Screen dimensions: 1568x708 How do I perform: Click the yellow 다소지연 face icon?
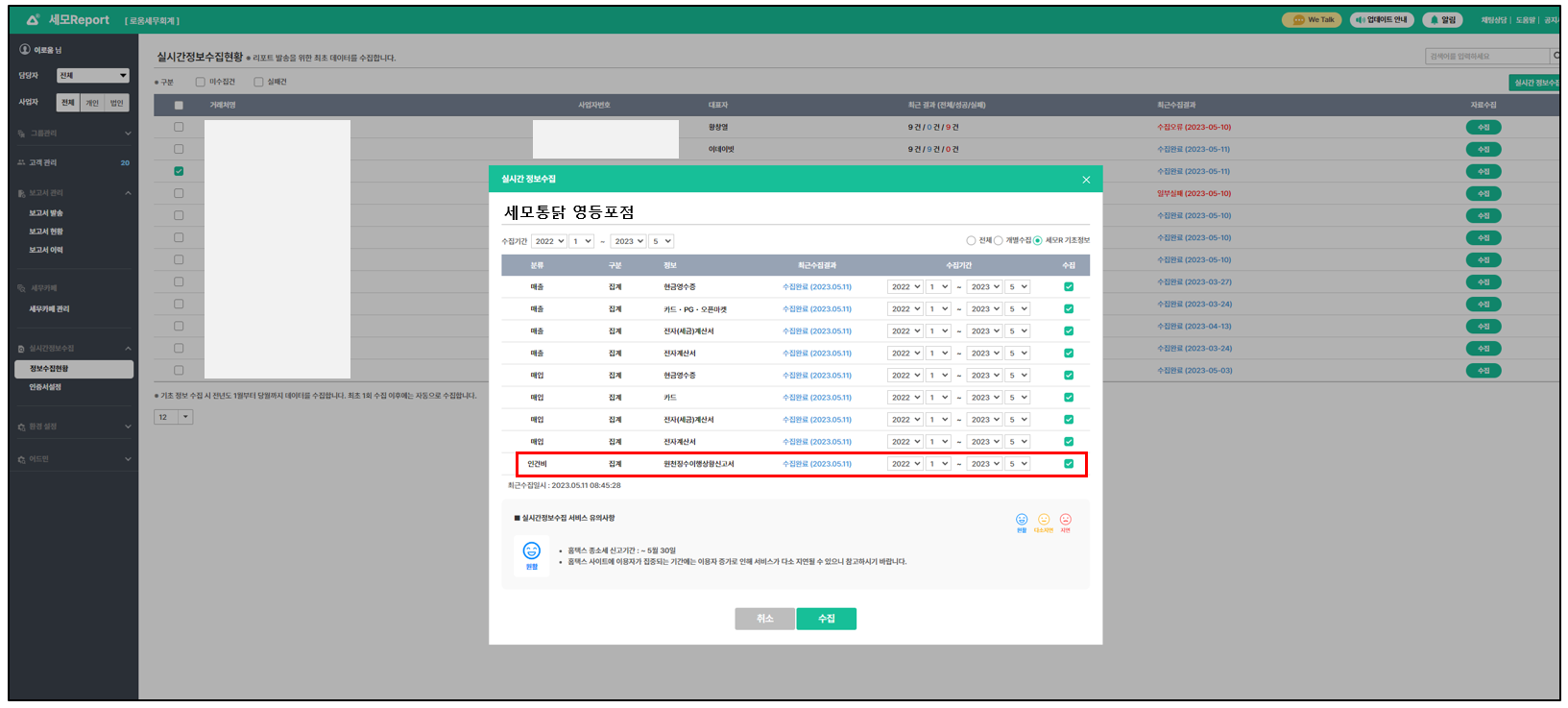point(1044,520)
